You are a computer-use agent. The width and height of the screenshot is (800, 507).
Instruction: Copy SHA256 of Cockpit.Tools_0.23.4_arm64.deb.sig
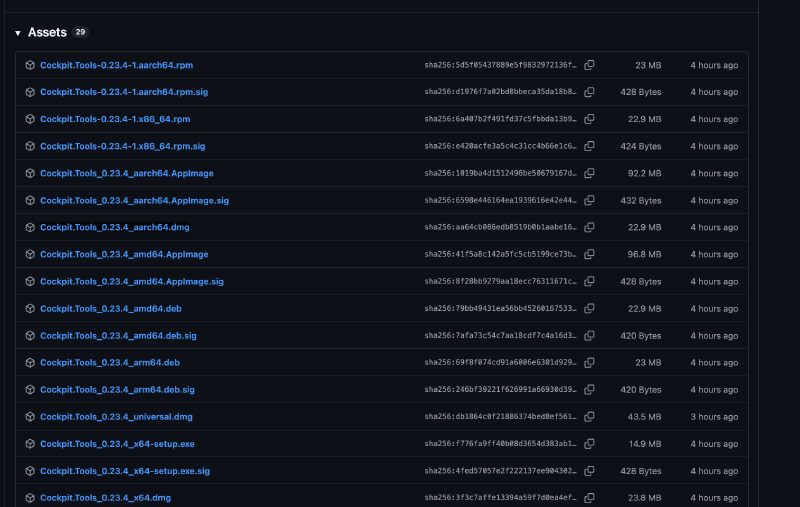pyautogui.click(x=589, y=389)
